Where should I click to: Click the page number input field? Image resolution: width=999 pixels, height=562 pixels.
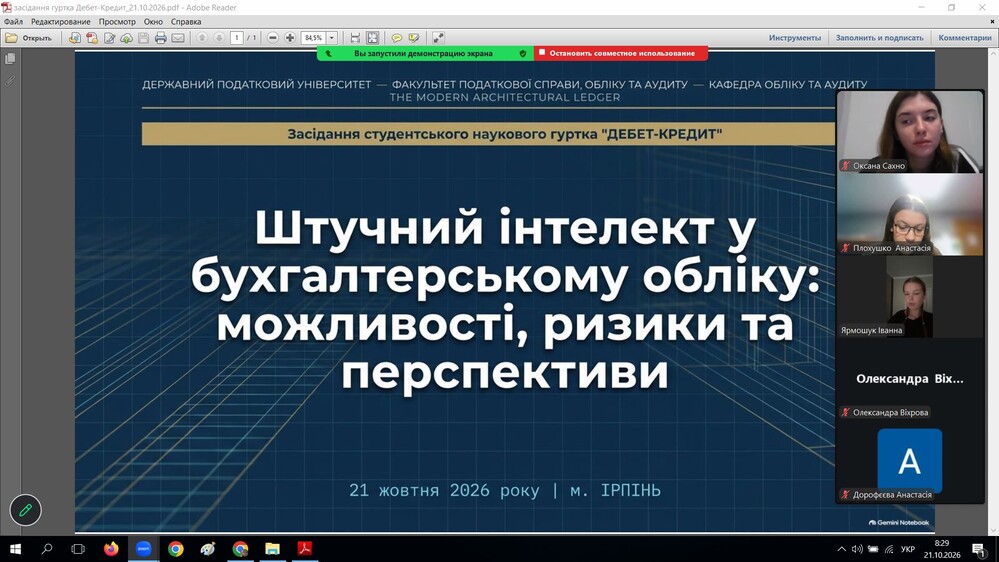[x=237, y=38]
